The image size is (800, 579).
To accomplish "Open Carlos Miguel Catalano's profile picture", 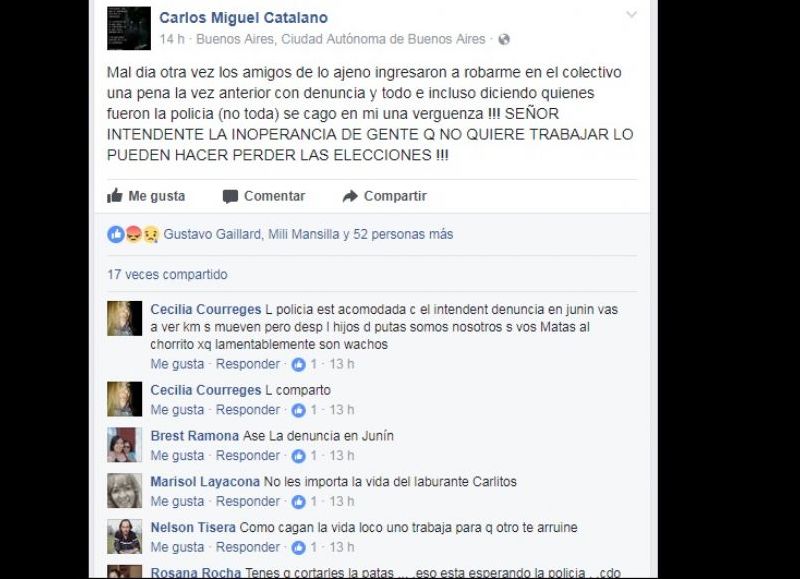I will coord(129,28).
